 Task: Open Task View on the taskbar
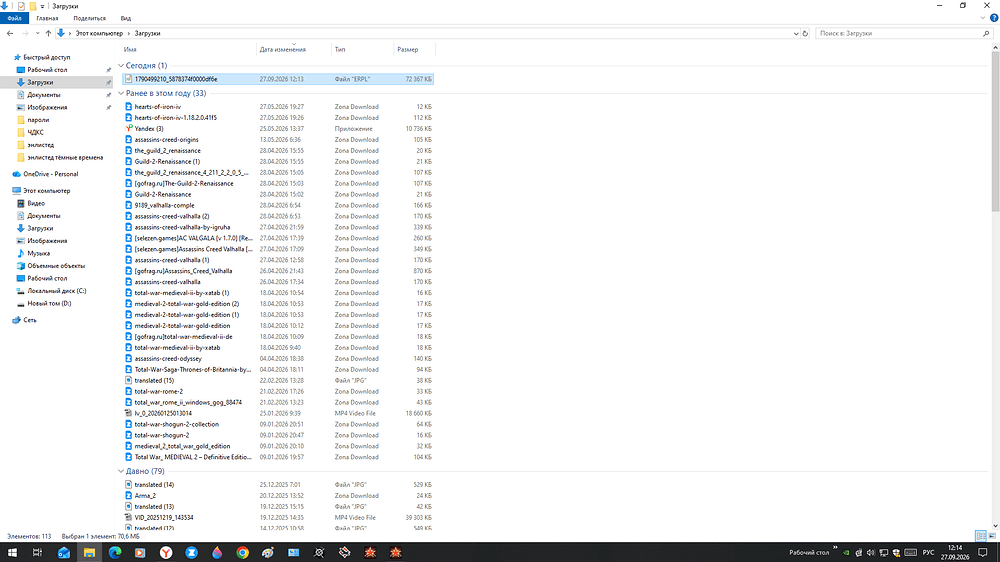37,552
